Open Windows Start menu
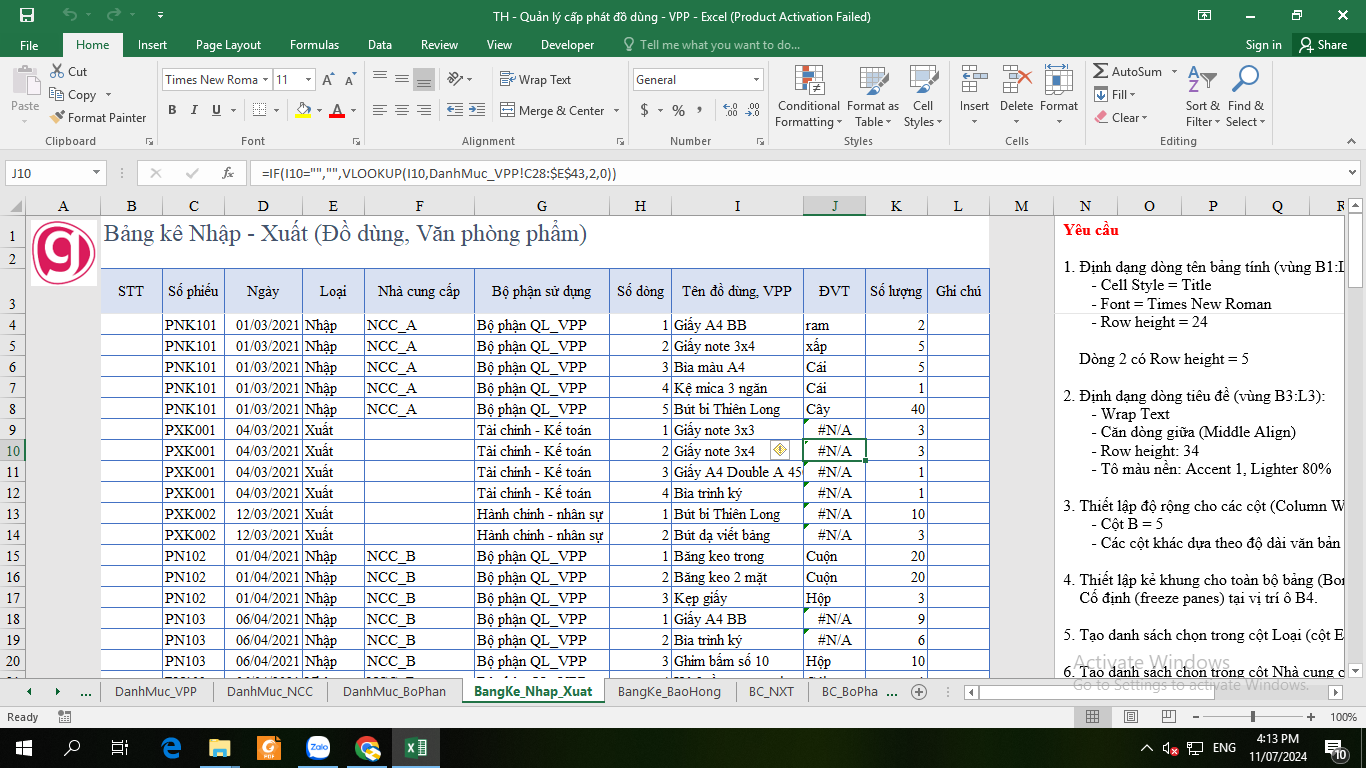Image resolution: width=1366 pixels, height=768 pixels. pos(23,747)
